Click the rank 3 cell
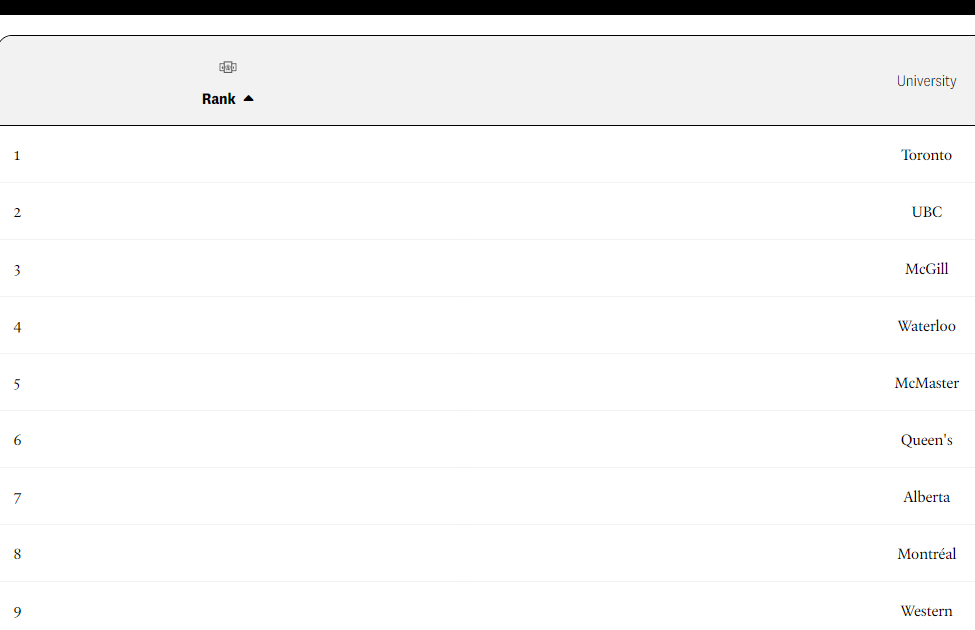Screen dimensions: 975x630 17,270
